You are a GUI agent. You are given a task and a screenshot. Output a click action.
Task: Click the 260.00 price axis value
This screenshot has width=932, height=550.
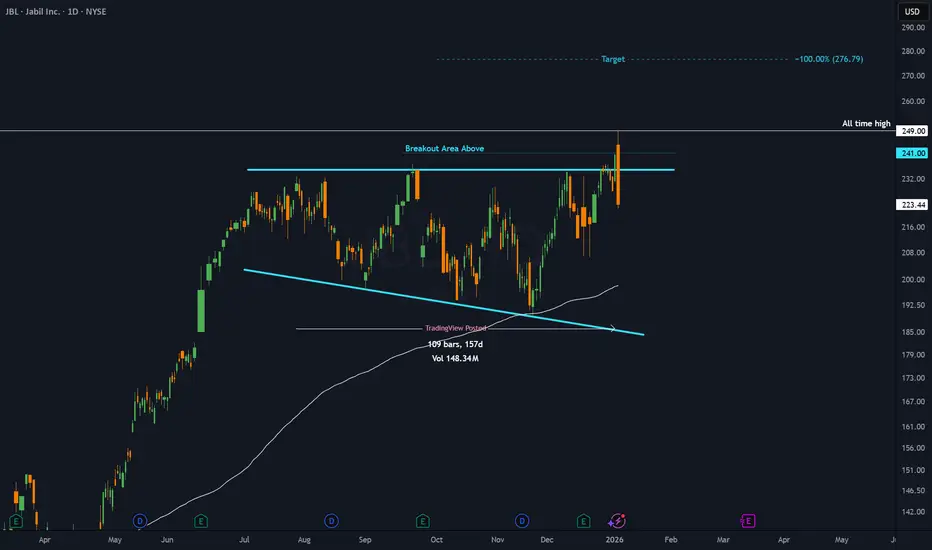pos(913,101)
